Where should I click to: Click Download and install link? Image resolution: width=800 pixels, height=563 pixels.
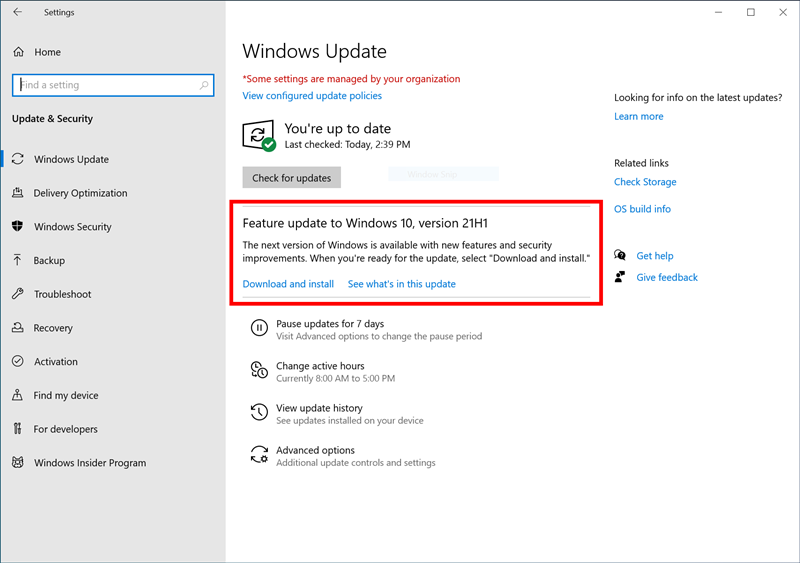tap(288, 284)
